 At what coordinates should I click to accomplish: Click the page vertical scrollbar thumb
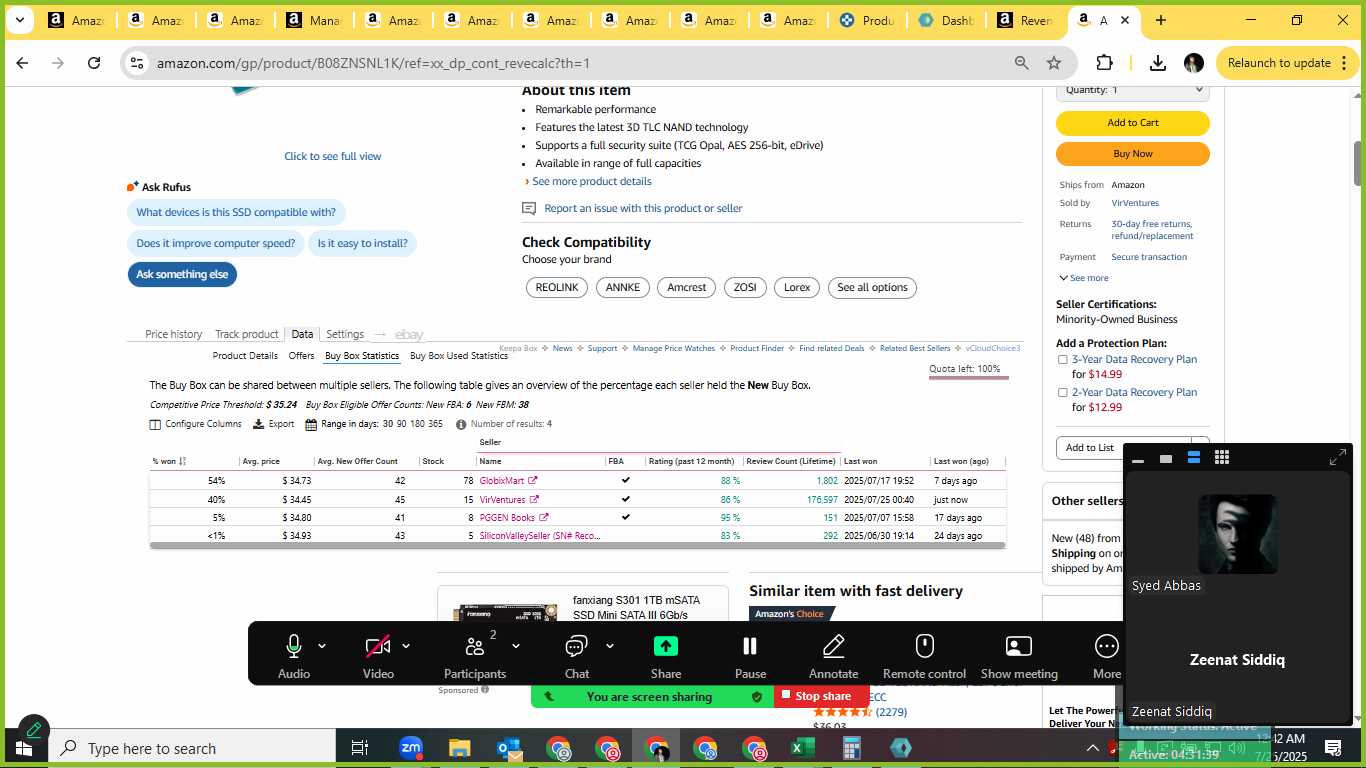point(1358,163)
